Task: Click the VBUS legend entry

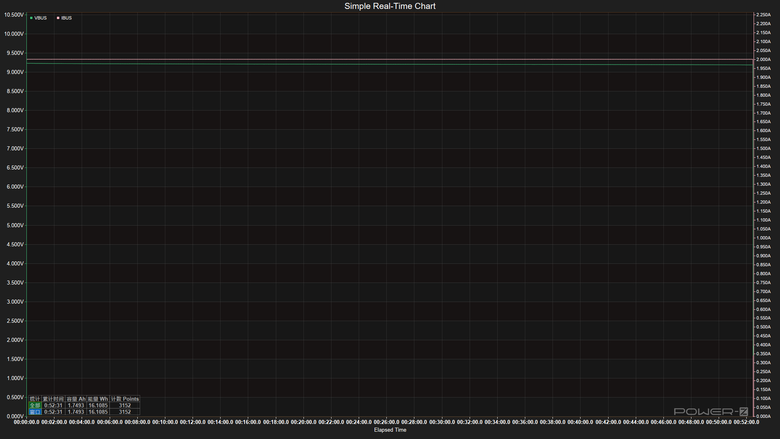Action: point(38,18)
